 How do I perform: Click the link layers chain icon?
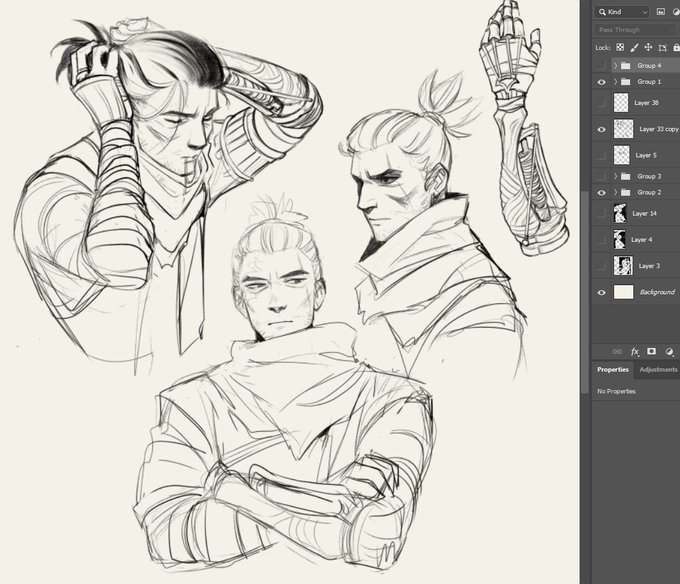click(617, 351)
